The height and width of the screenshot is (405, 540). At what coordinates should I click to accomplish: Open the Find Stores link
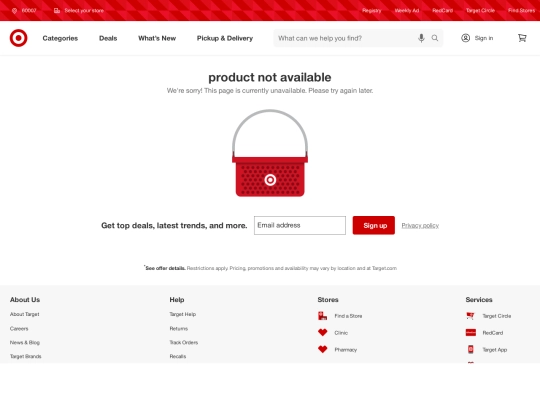(521, 11)
